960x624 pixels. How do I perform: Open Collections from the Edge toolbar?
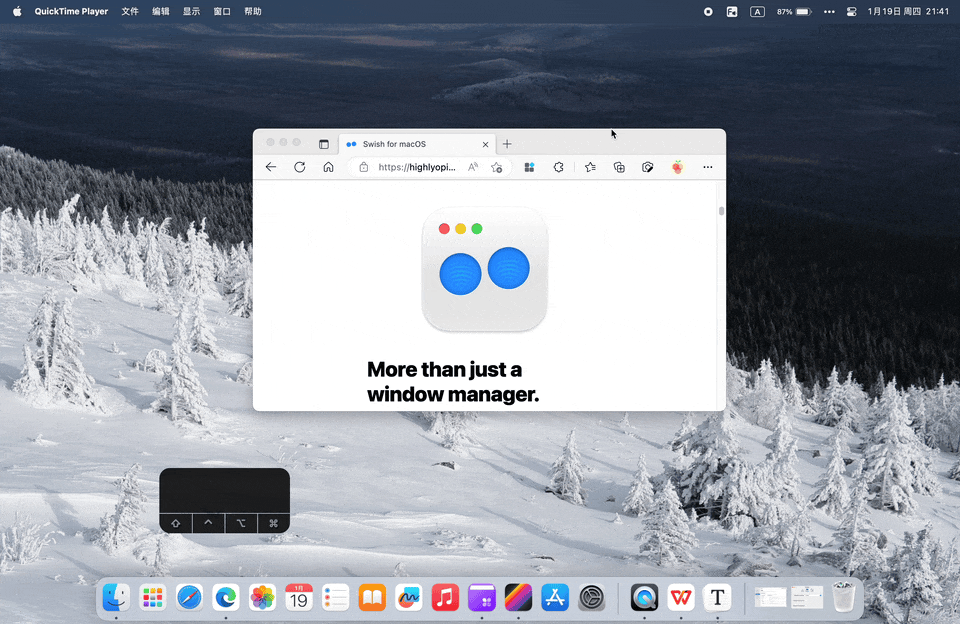pyautogui.click(x=619, y=167)
